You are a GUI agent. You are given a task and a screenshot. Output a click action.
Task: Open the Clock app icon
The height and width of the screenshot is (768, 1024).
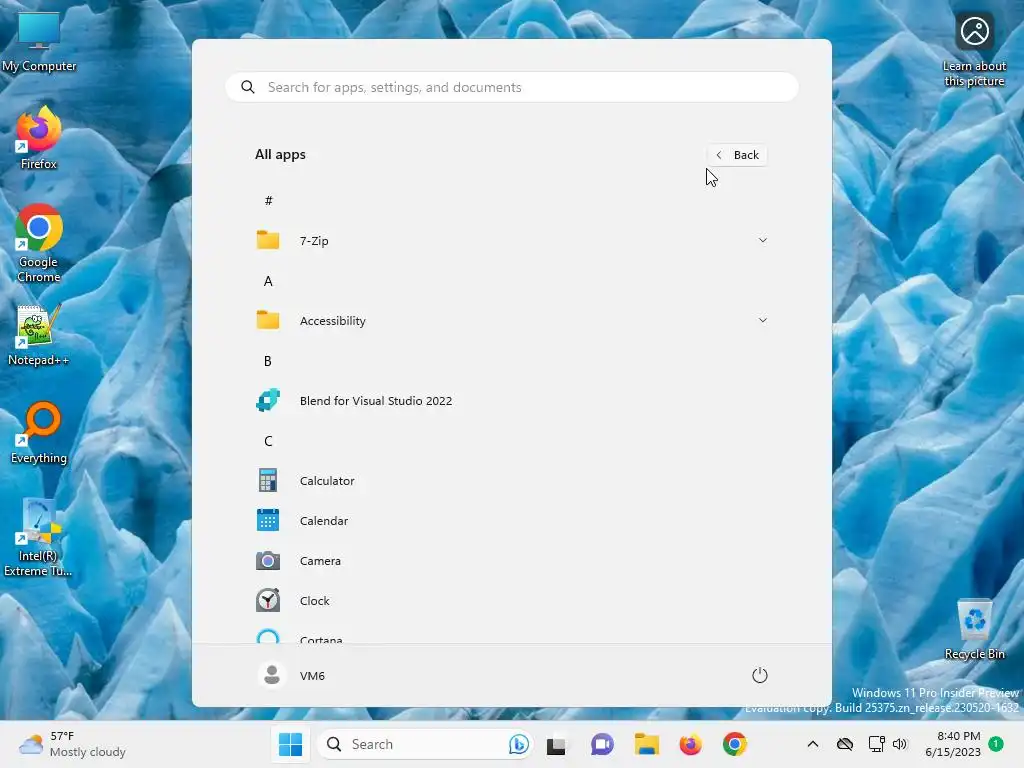click(x=268, y=600)
